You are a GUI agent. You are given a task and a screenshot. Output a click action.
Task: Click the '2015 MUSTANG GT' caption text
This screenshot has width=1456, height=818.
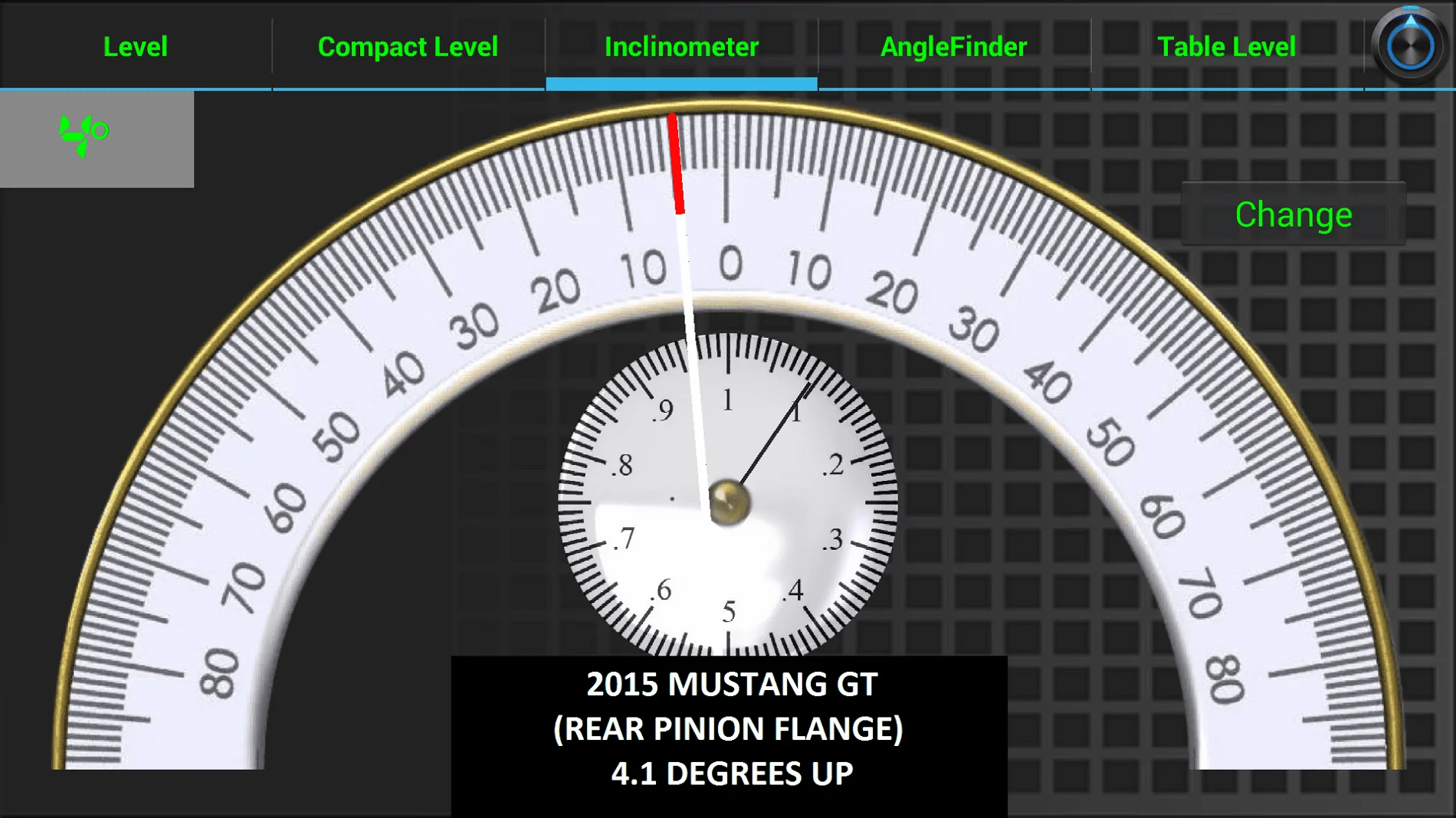click(732, 684)
